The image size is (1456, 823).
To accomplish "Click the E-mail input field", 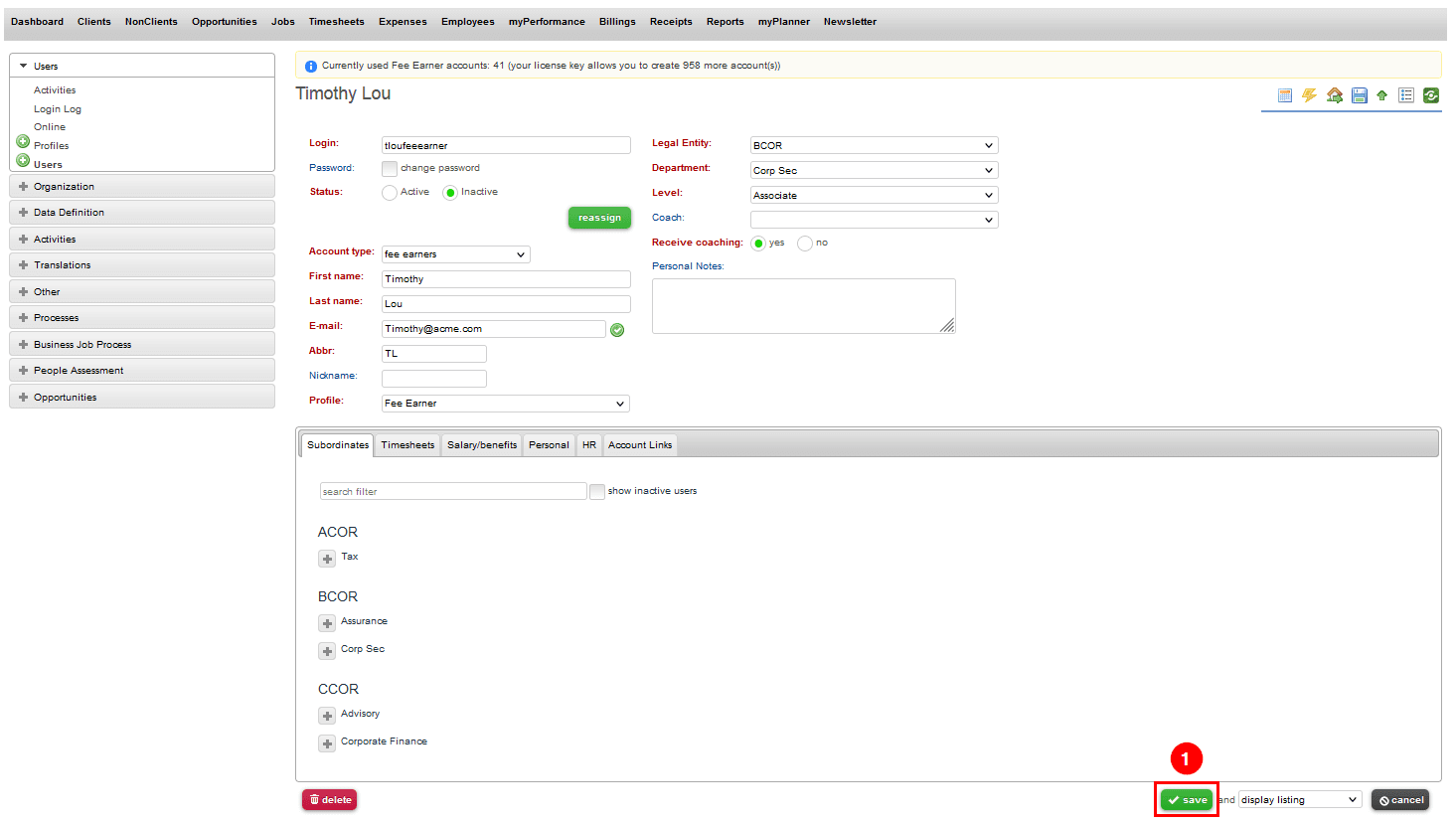I will tap(494, 329).
